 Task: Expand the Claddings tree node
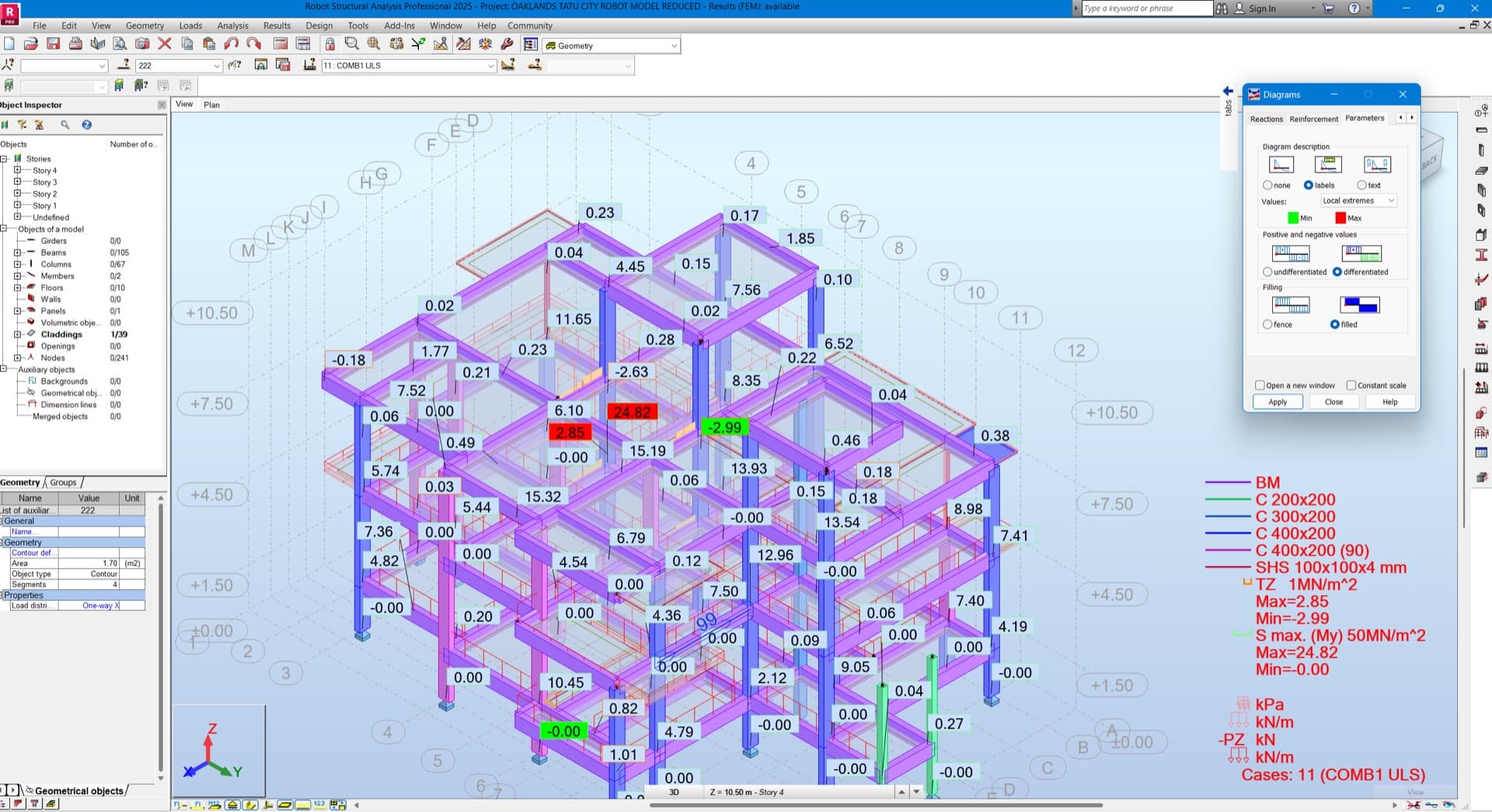coord(17,334)
